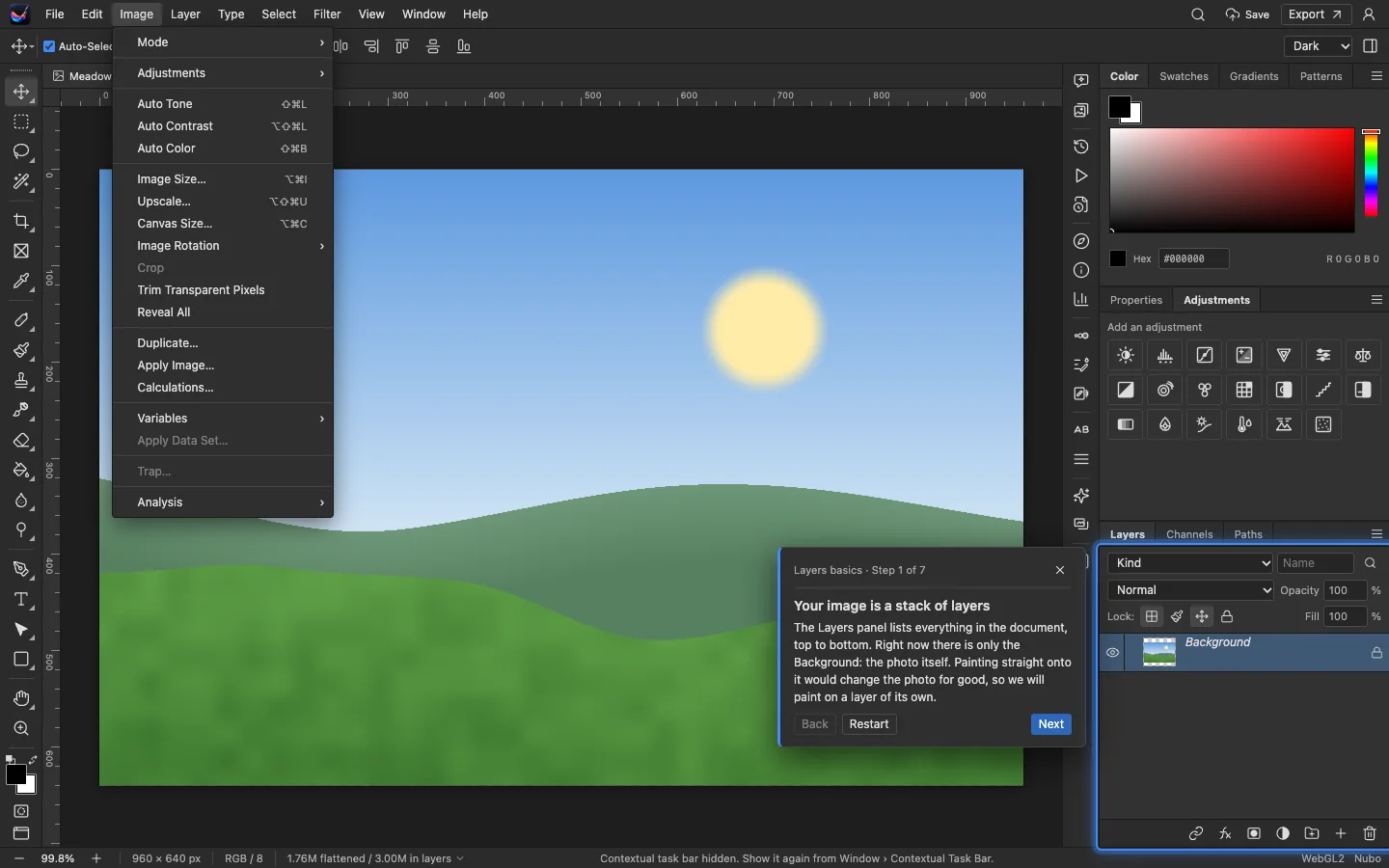Expand the Analysis submenu
Screen dimensions: 1389x868
223,502
